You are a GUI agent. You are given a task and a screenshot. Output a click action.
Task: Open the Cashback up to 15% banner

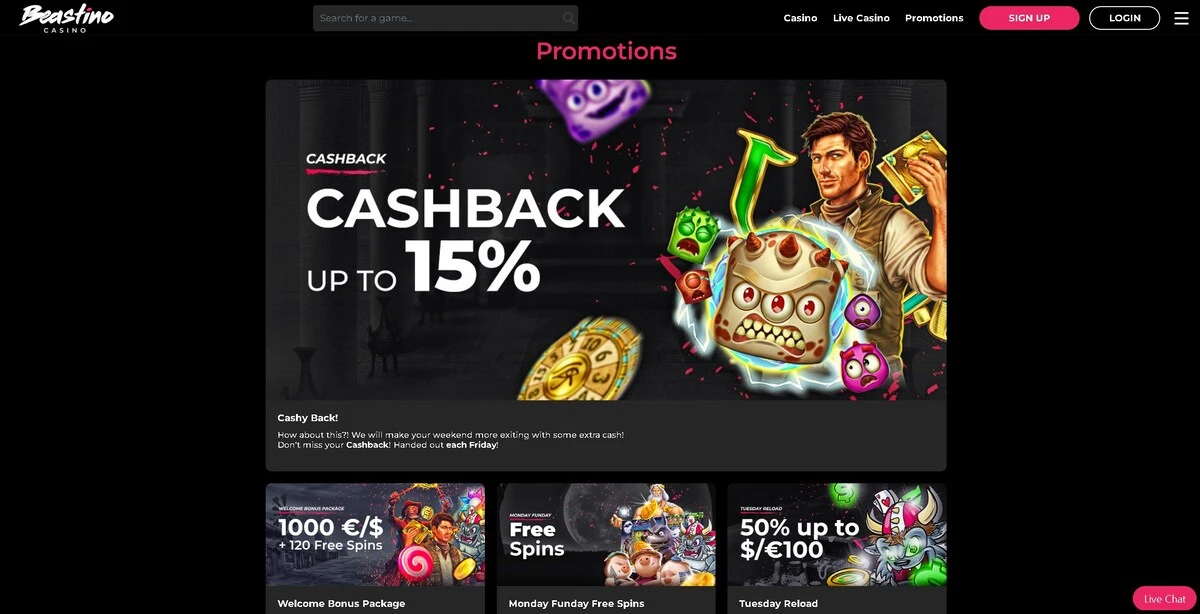606,240
